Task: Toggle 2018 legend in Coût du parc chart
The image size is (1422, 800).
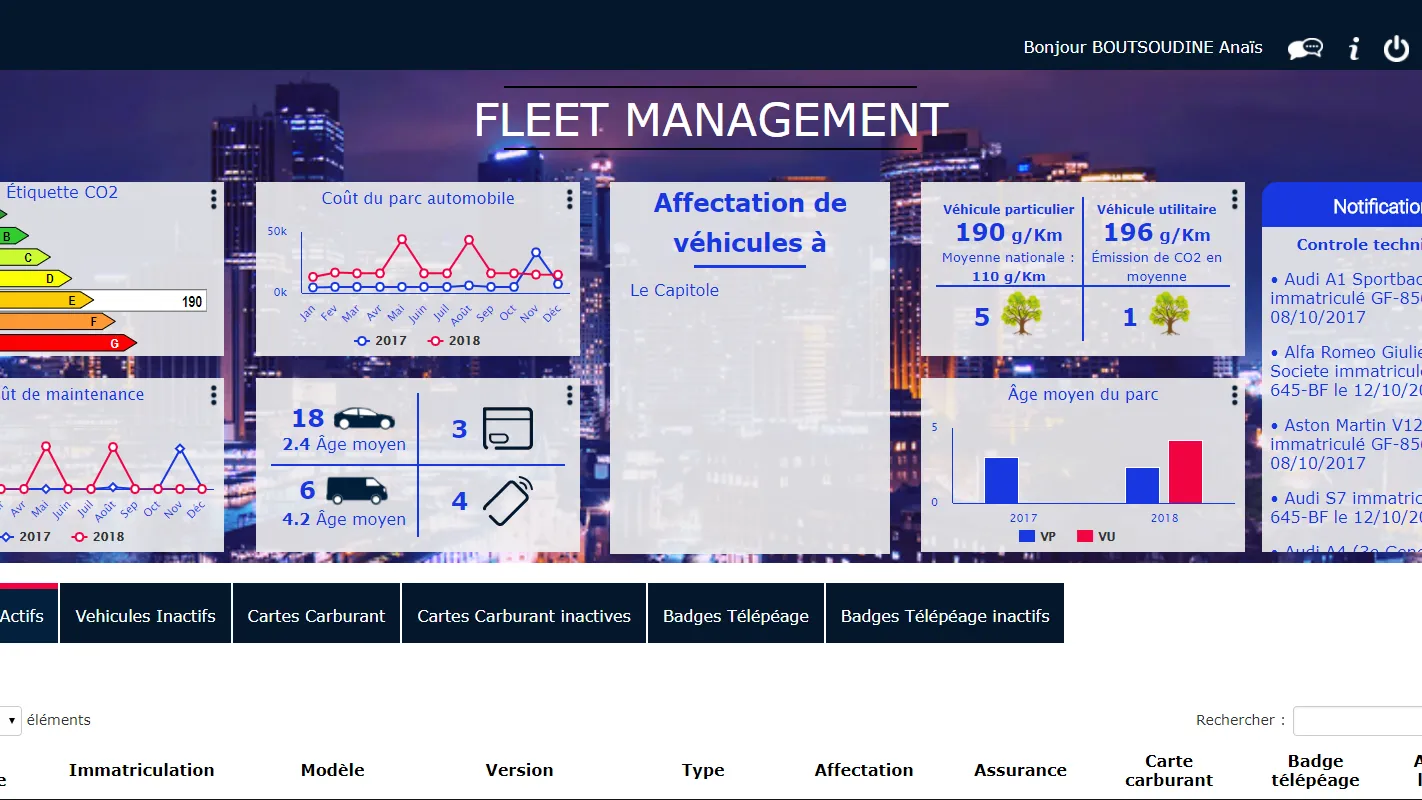Action: point(454,340)
